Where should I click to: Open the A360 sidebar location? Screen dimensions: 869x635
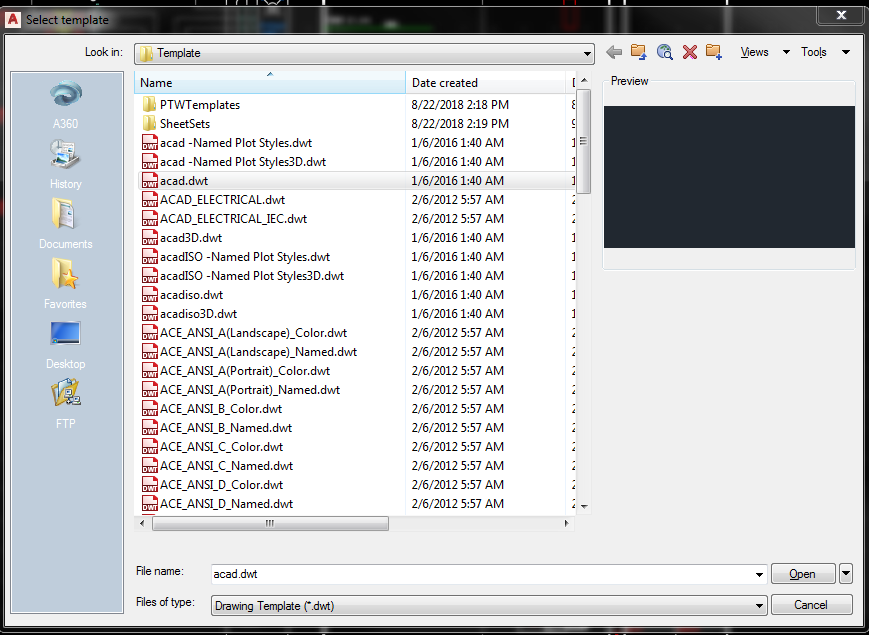coord(65,104)
